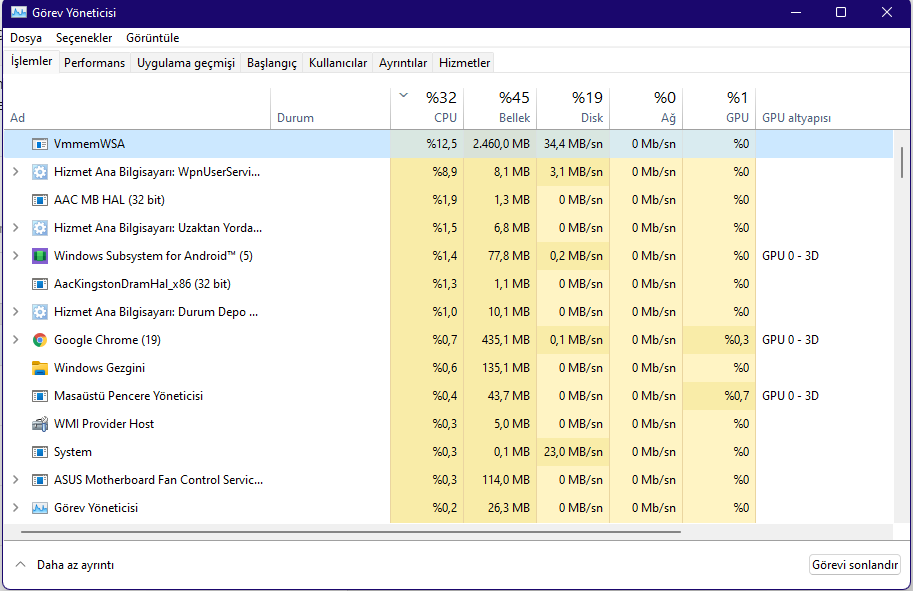Select the VmmemWSA process icon
The image size is (913, 591).
pos(40,144)
